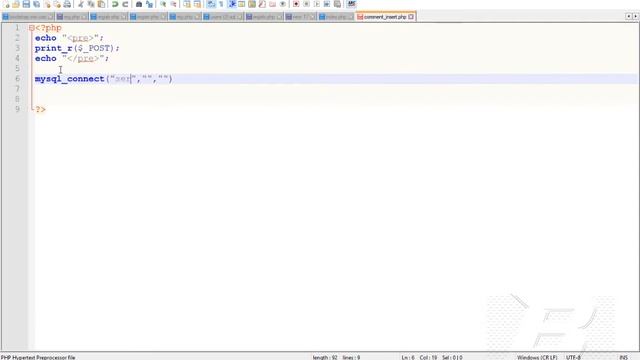Switch to the first tab in the tab bar
The image size is (640, 360).
(x=28, y=17)
